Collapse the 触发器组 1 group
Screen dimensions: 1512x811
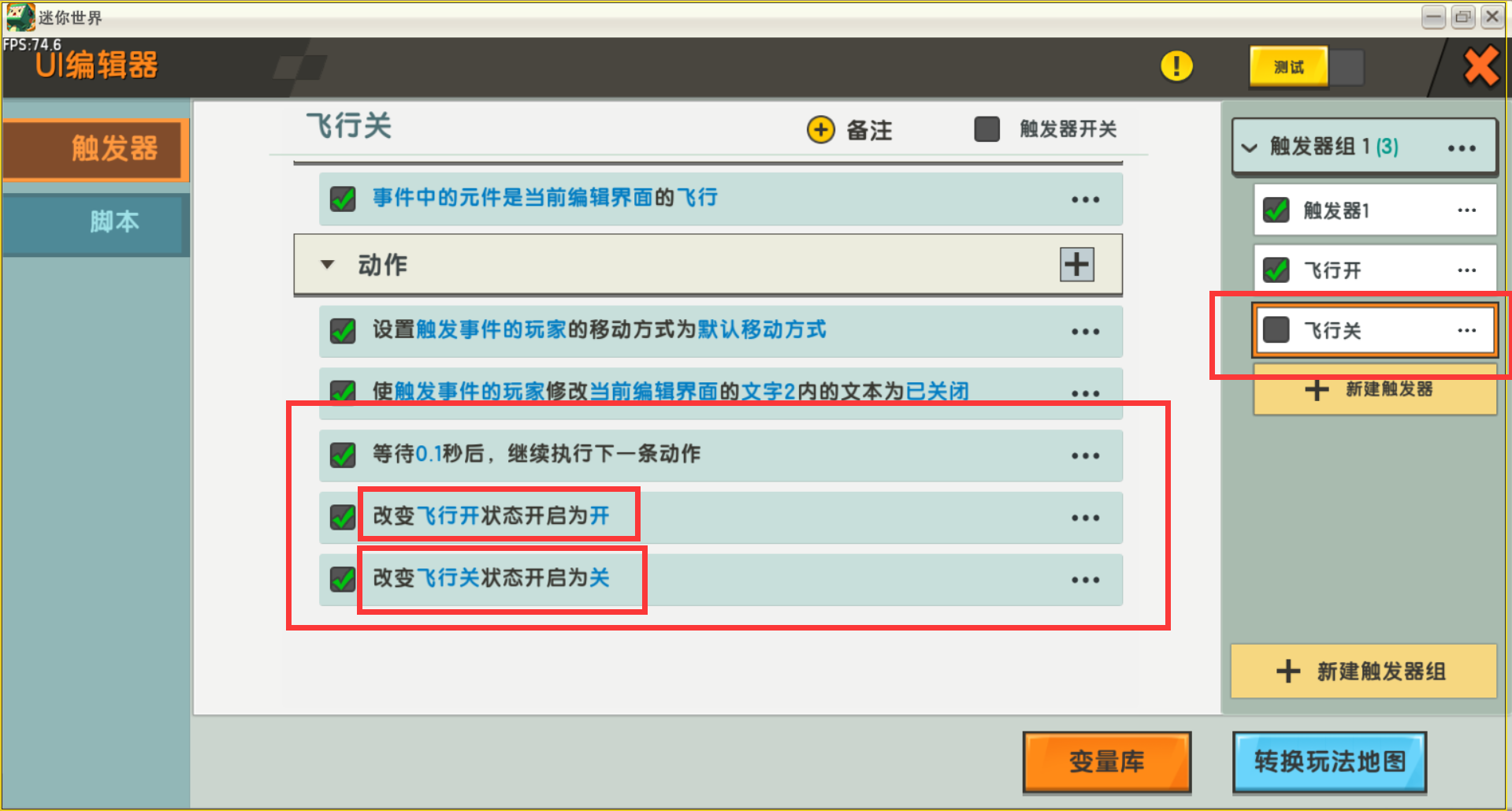click(x=1250, y=147)
